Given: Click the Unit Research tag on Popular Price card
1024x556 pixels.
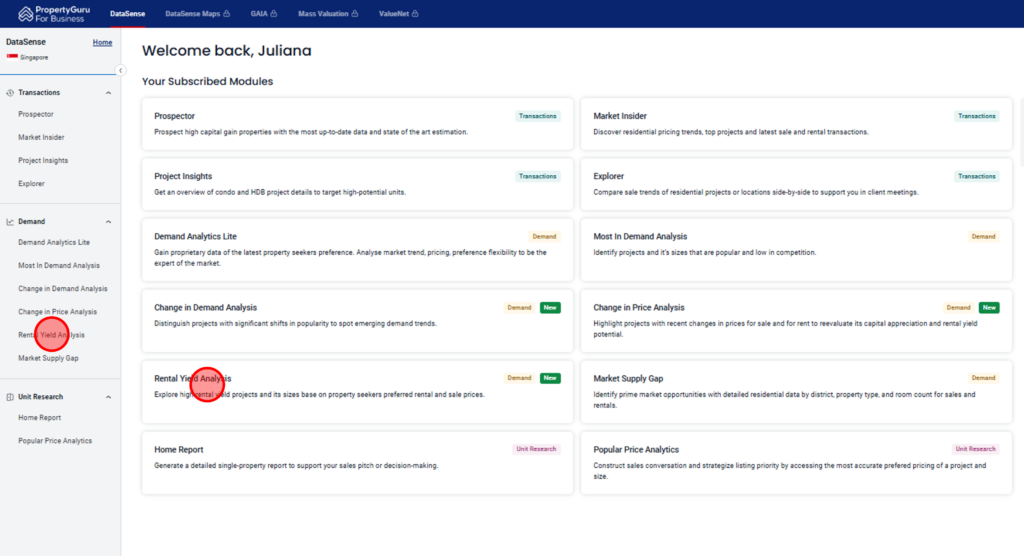Looking at the screenshot, I should click(x=975, y=450).
